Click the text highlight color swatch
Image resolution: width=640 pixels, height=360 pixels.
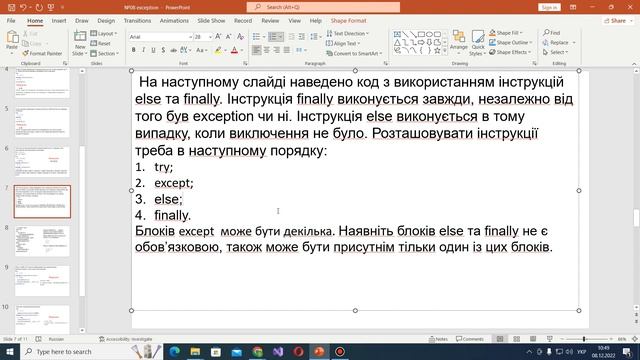tap(218, 50)
